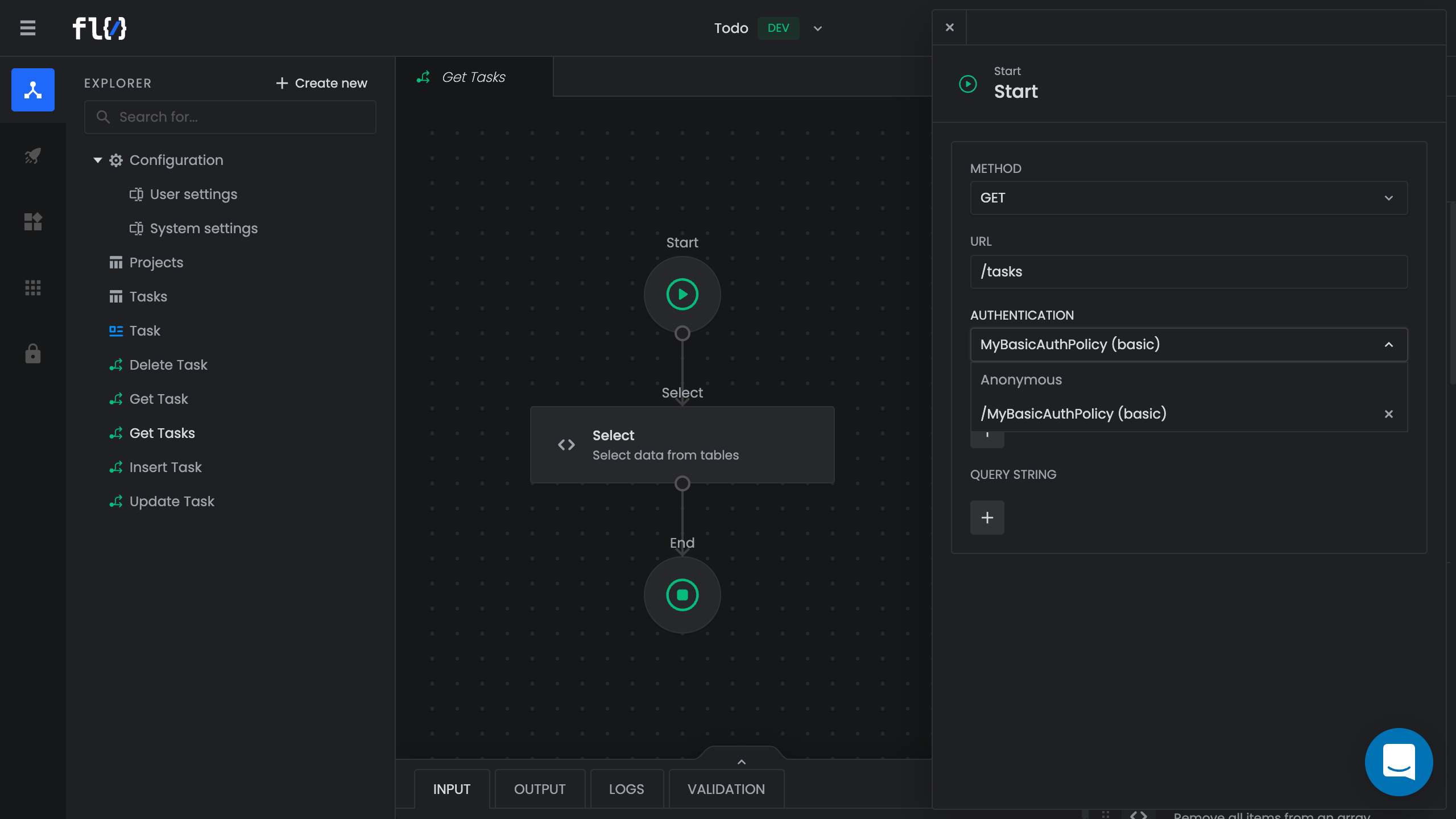Click Create new button
The height and width of the screenshot is (819, 1456).
321,83
